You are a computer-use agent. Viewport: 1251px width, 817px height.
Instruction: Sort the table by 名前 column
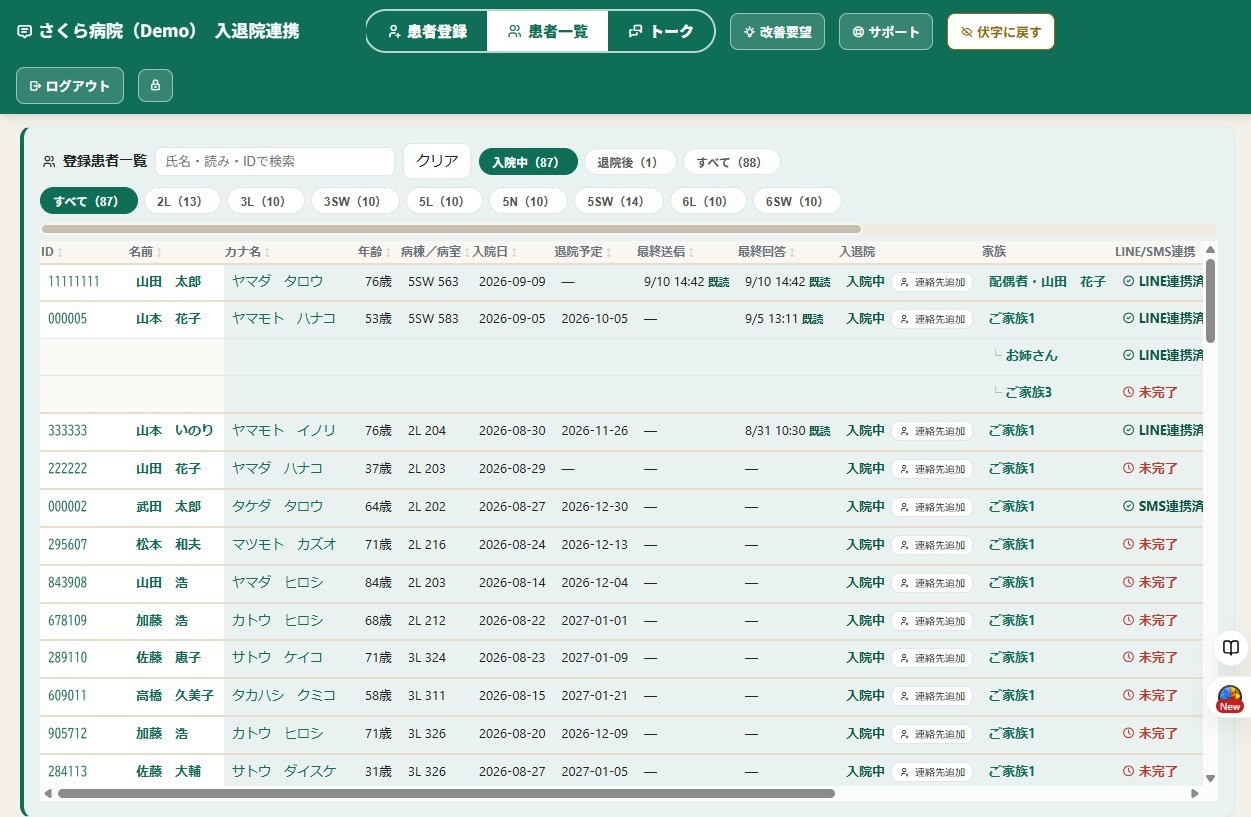pyautogui.click(x=145, y=252)
